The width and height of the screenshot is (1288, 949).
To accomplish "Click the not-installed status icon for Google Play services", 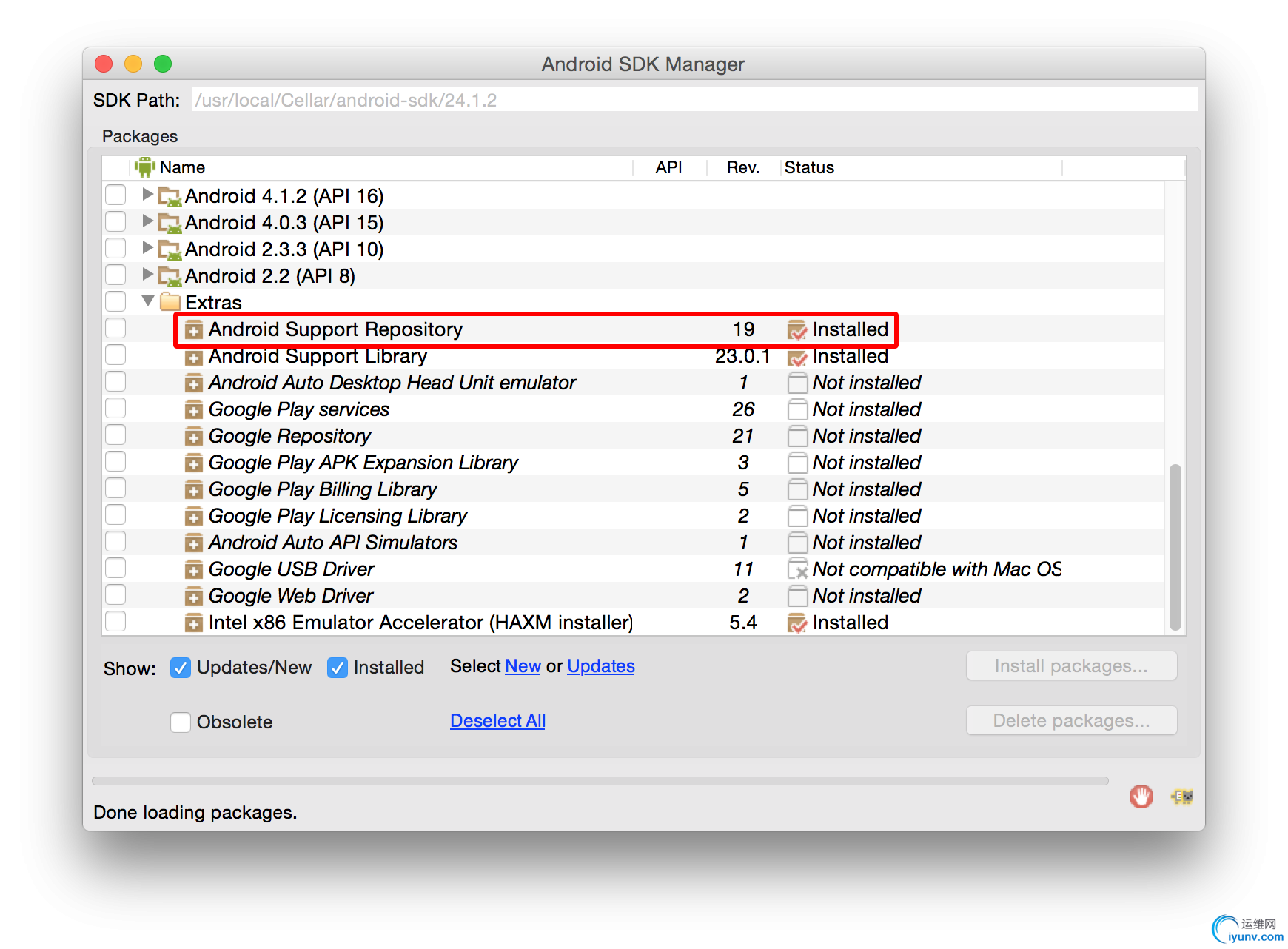I will tap(797, 409).
